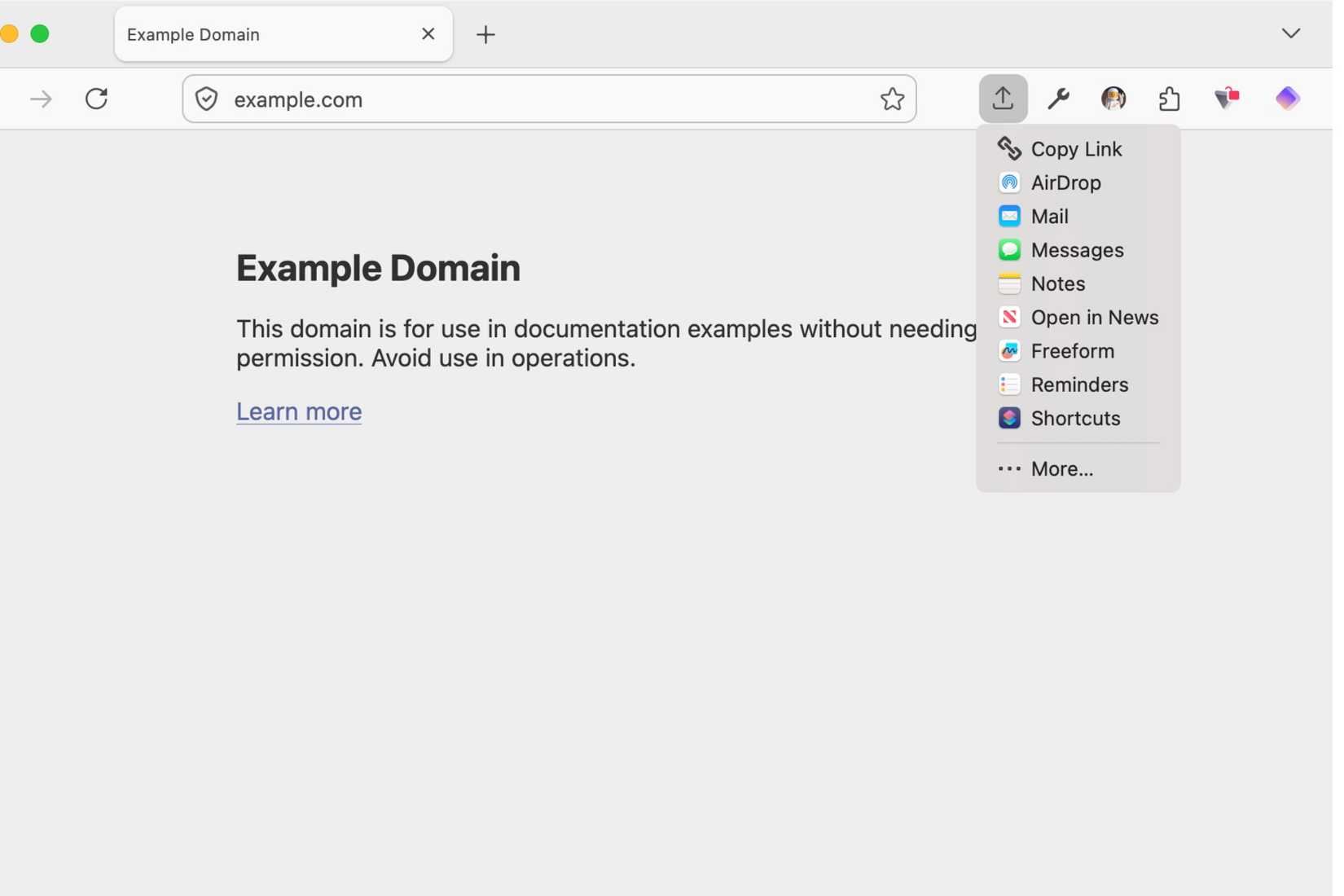Click the purple diamond extension icon
The height and width of the screenshot is (896, 1344).
coord(1287,99)
